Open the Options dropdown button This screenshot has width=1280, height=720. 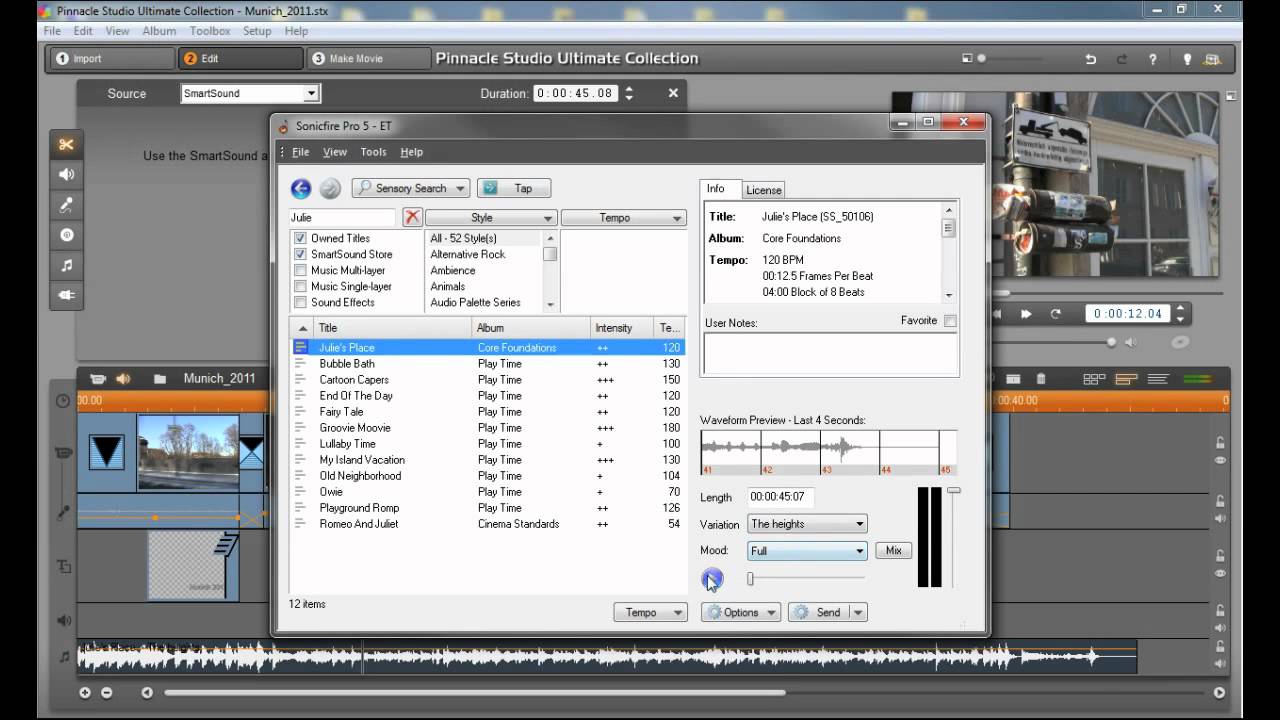coord(741,612)
